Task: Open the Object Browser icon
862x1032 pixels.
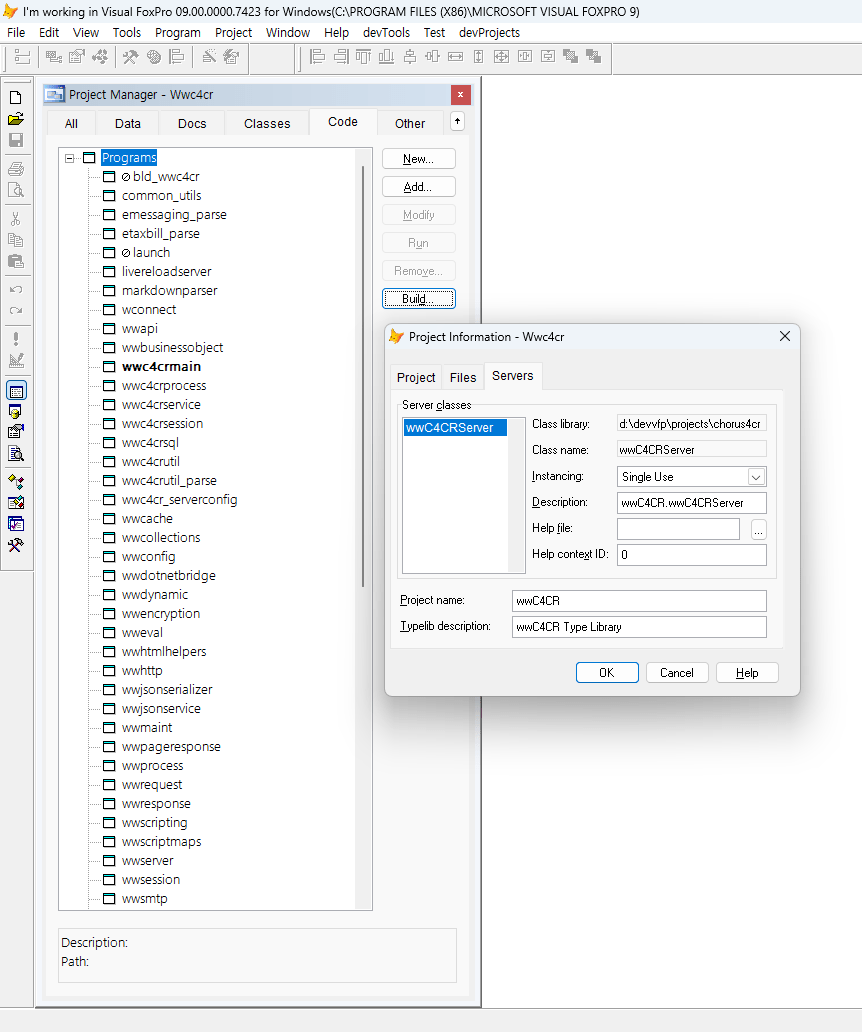Action: pyautogui.click(x=16, y=503)
